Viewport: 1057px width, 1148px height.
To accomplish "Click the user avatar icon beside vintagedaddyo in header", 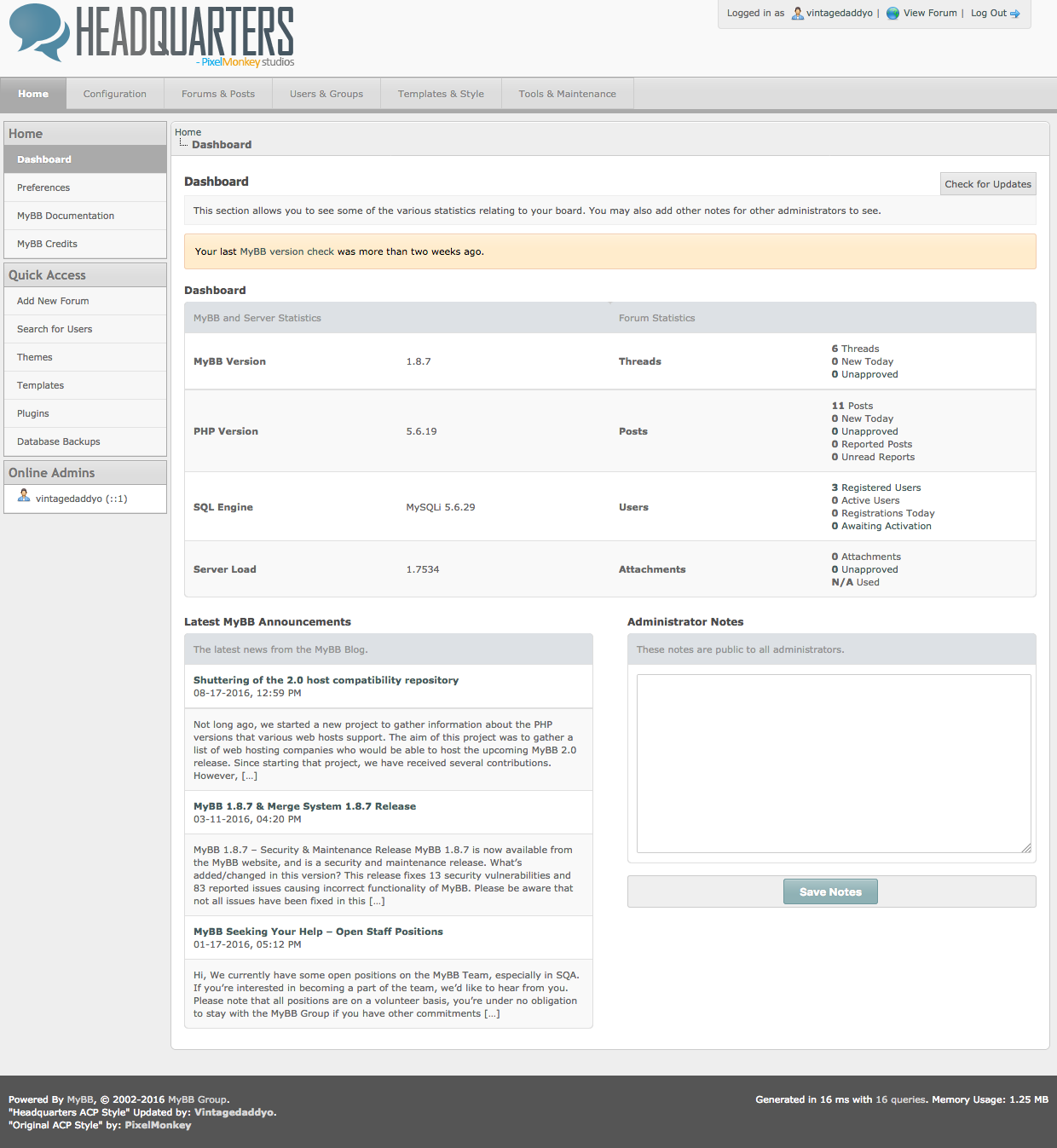I will tap(797, 13).
